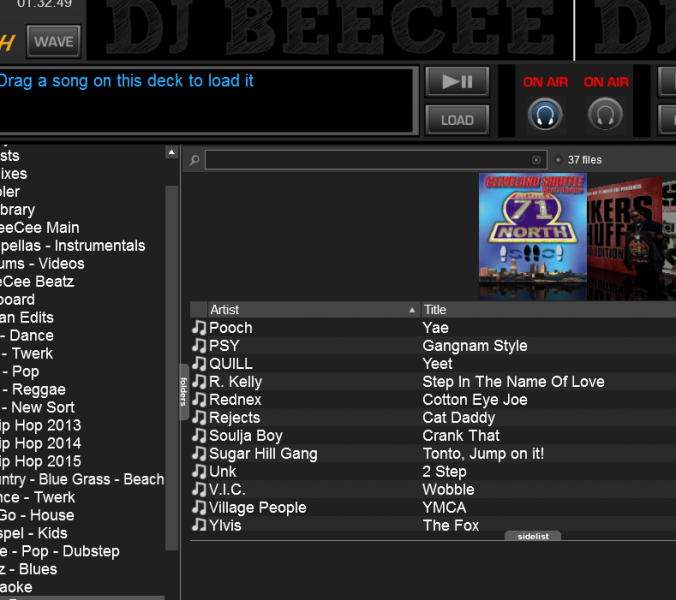
Task: Toggle the blue headphone cue button
Action: point(545,115)
